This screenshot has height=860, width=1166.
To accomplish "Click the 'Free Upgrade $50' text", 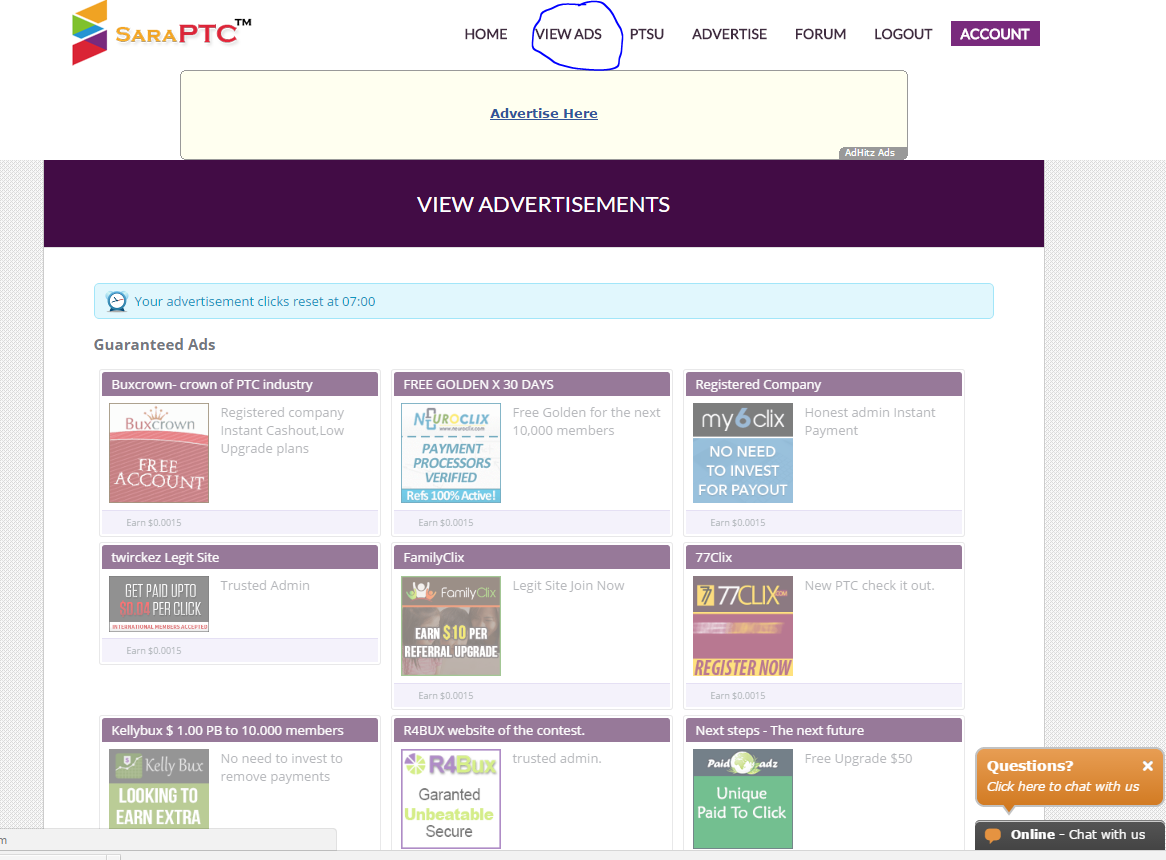I will (x=858, y=759).
